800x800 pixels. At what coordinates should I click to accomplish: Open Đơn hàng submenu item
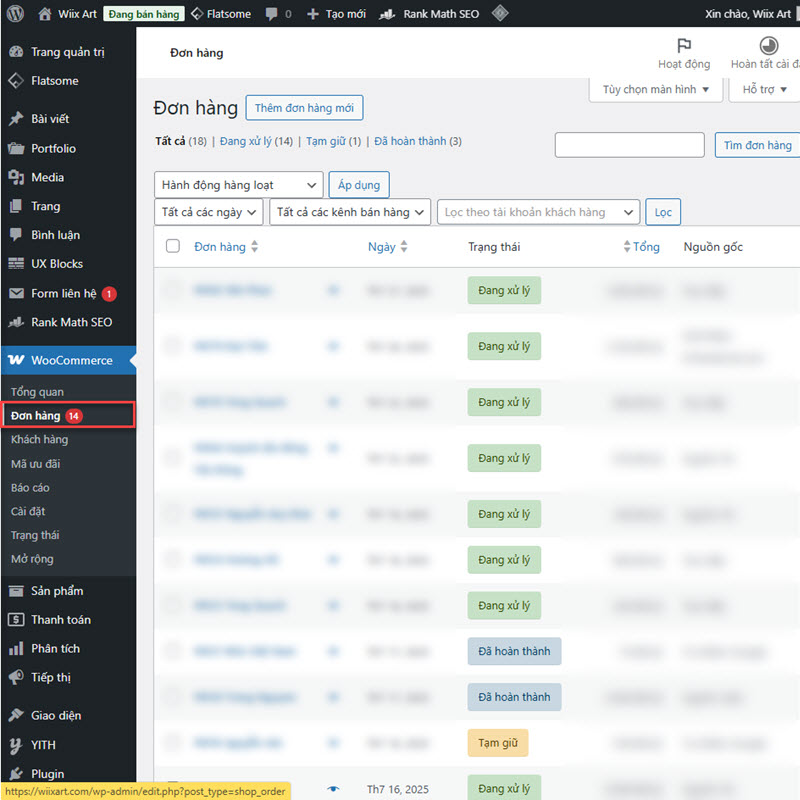pyautogui.click(x=68, y=415)
